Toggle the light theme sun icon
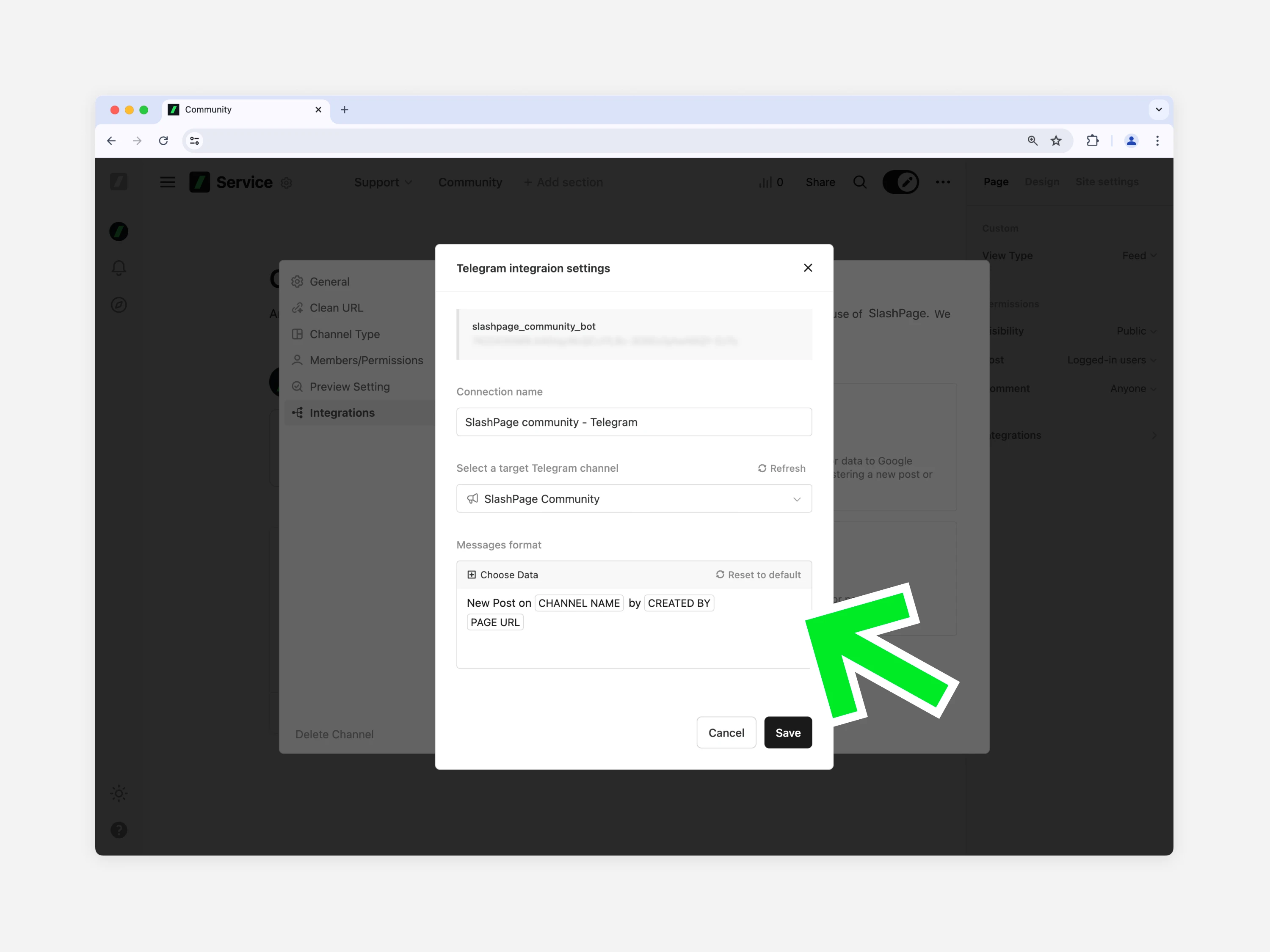 [x=119, y=794]
